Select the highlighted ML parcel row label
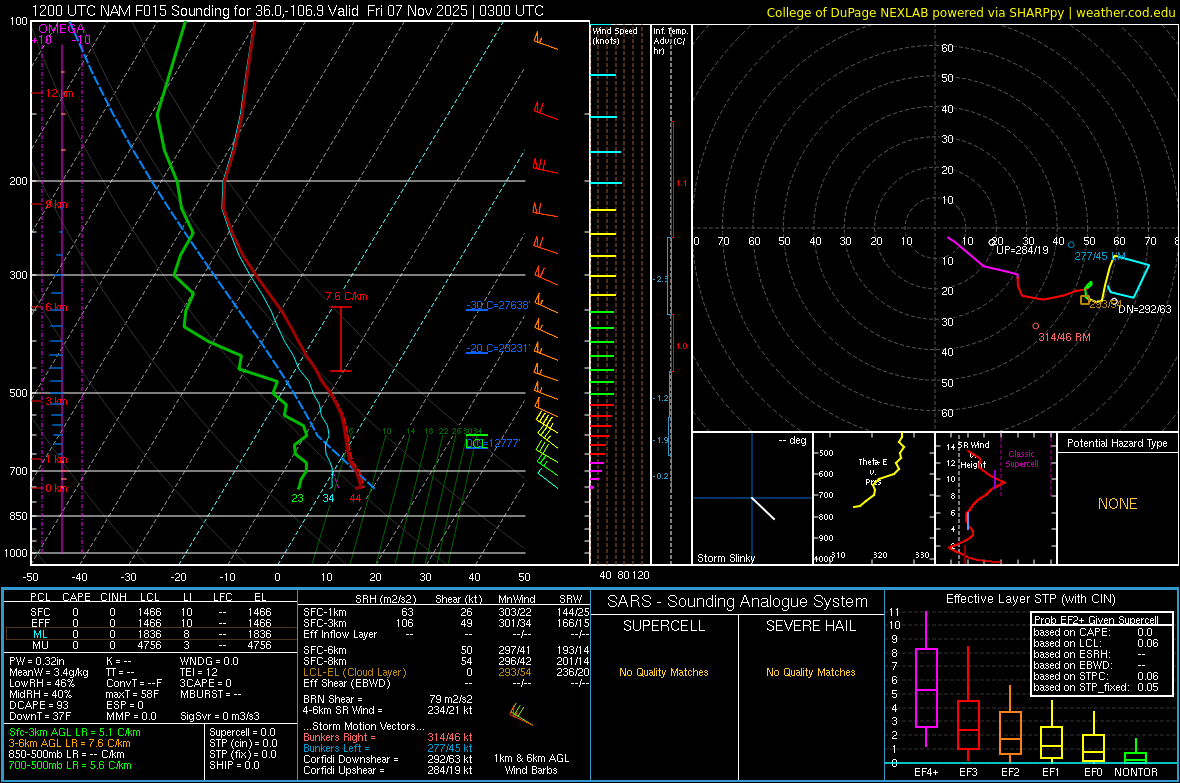This screenshot has width=1180, height=783. pyautogui.click(x=40, y=635)
